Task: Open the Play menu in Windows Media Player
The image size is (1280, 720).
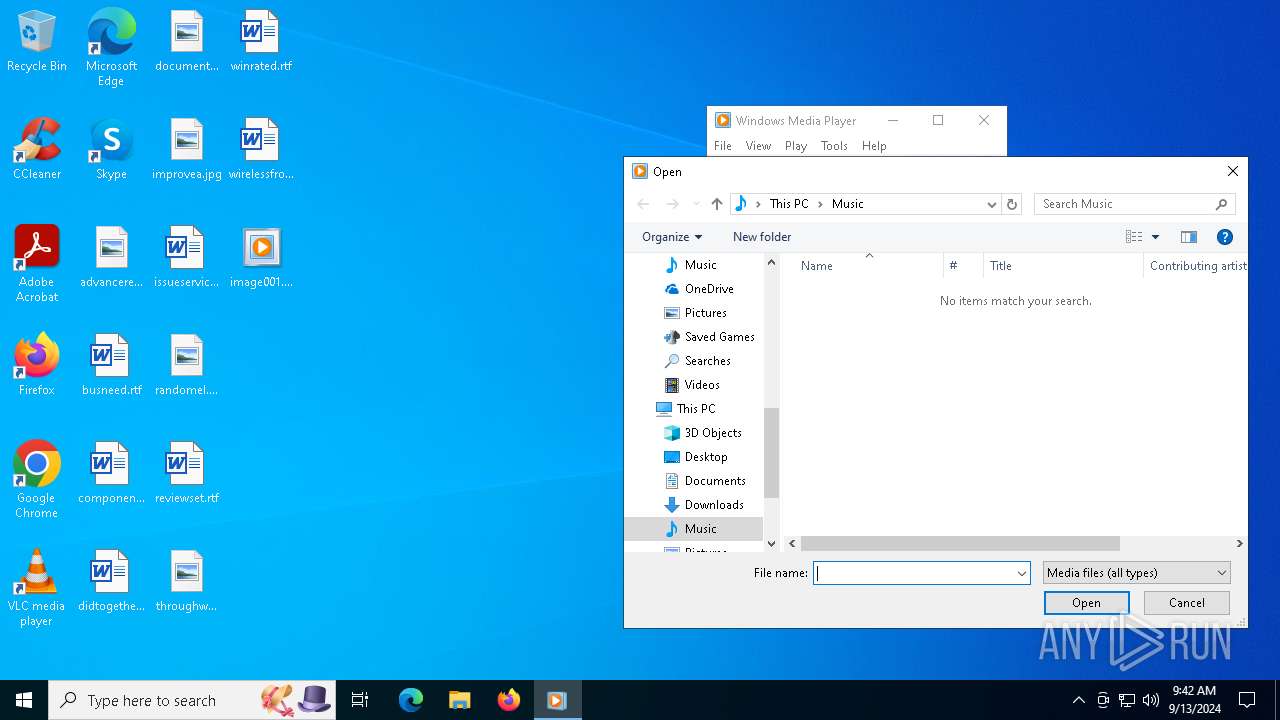Action: [796, 146]
